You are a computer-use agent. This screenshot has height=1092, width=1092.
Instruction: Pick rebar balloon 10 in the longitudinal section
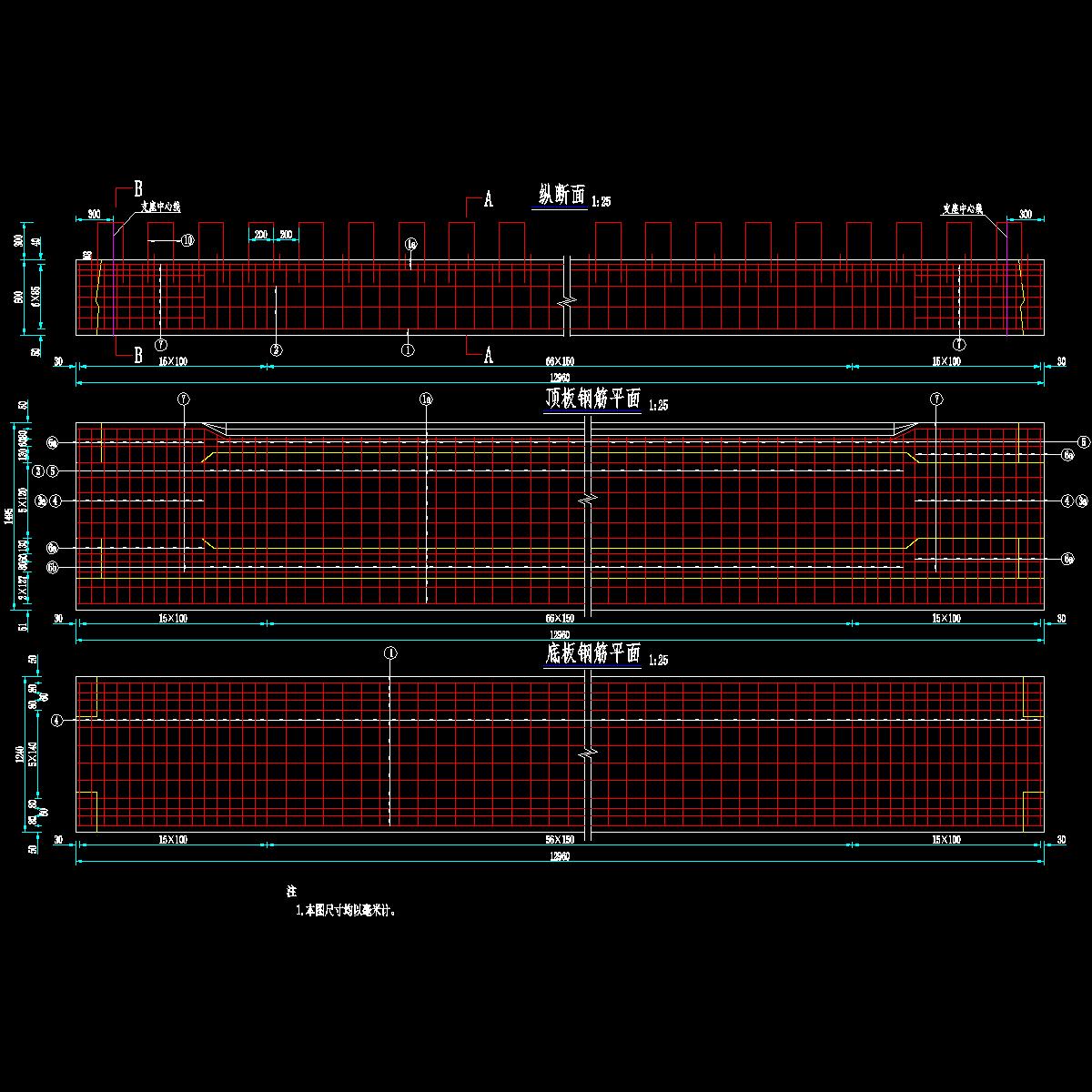187,240
